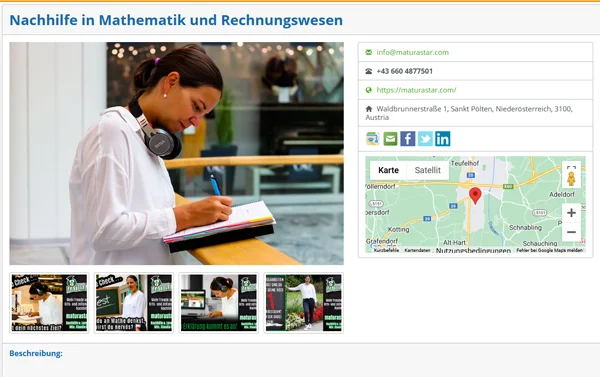Select the Street View pegman icon
The image size is (600, 377).
[x=571, y=179]
